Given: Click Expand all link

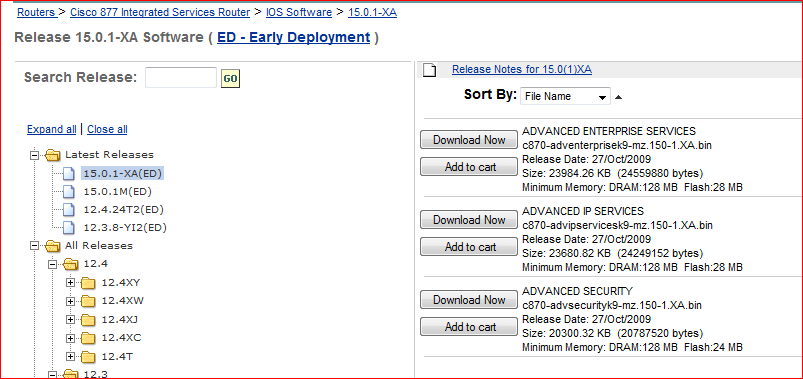Looking at the screenshot, I should pos(52,130).
